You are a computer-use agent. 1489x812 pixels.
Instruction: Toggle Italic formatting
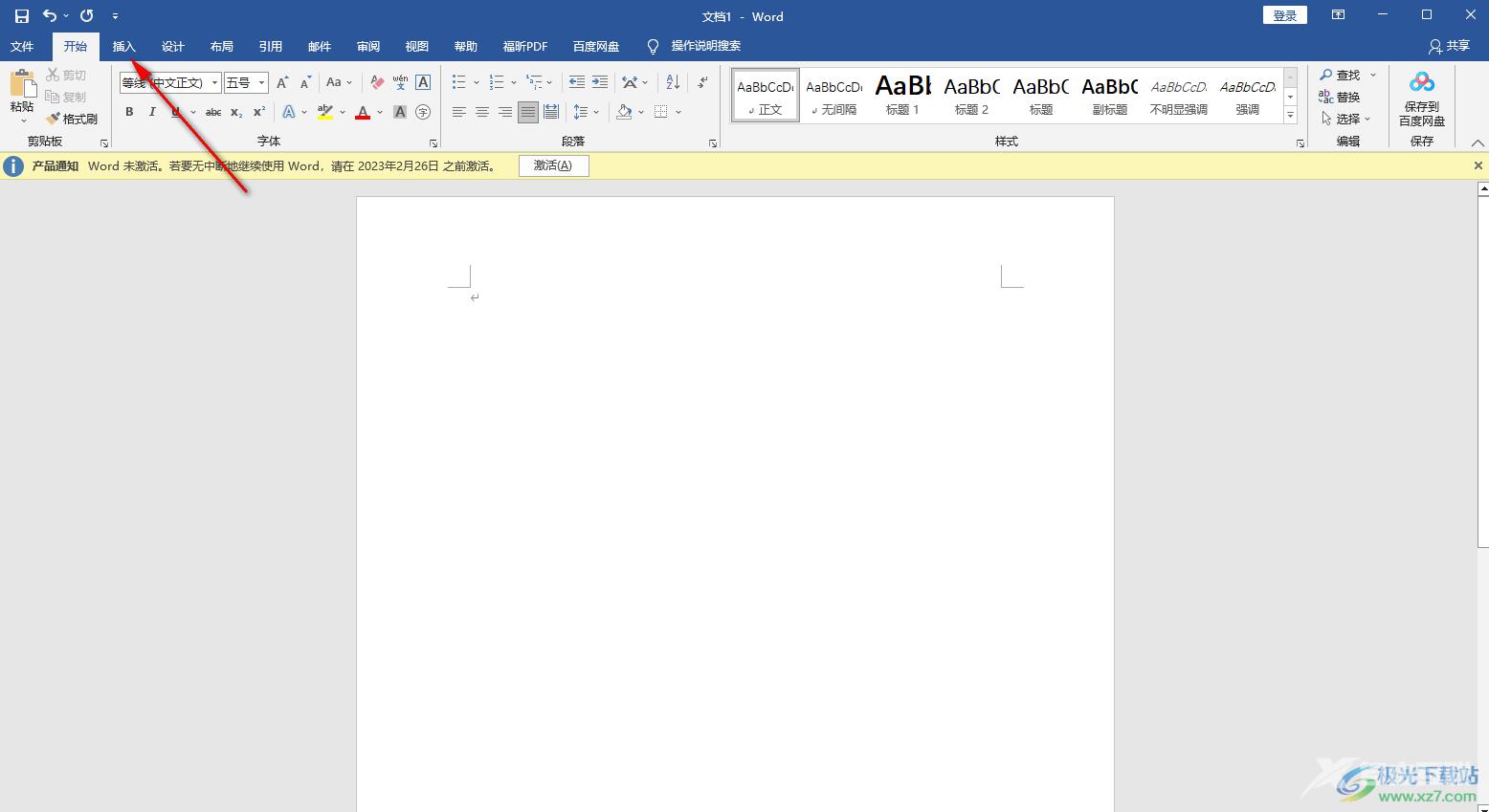pyautogui.click(x=152, y=112)
